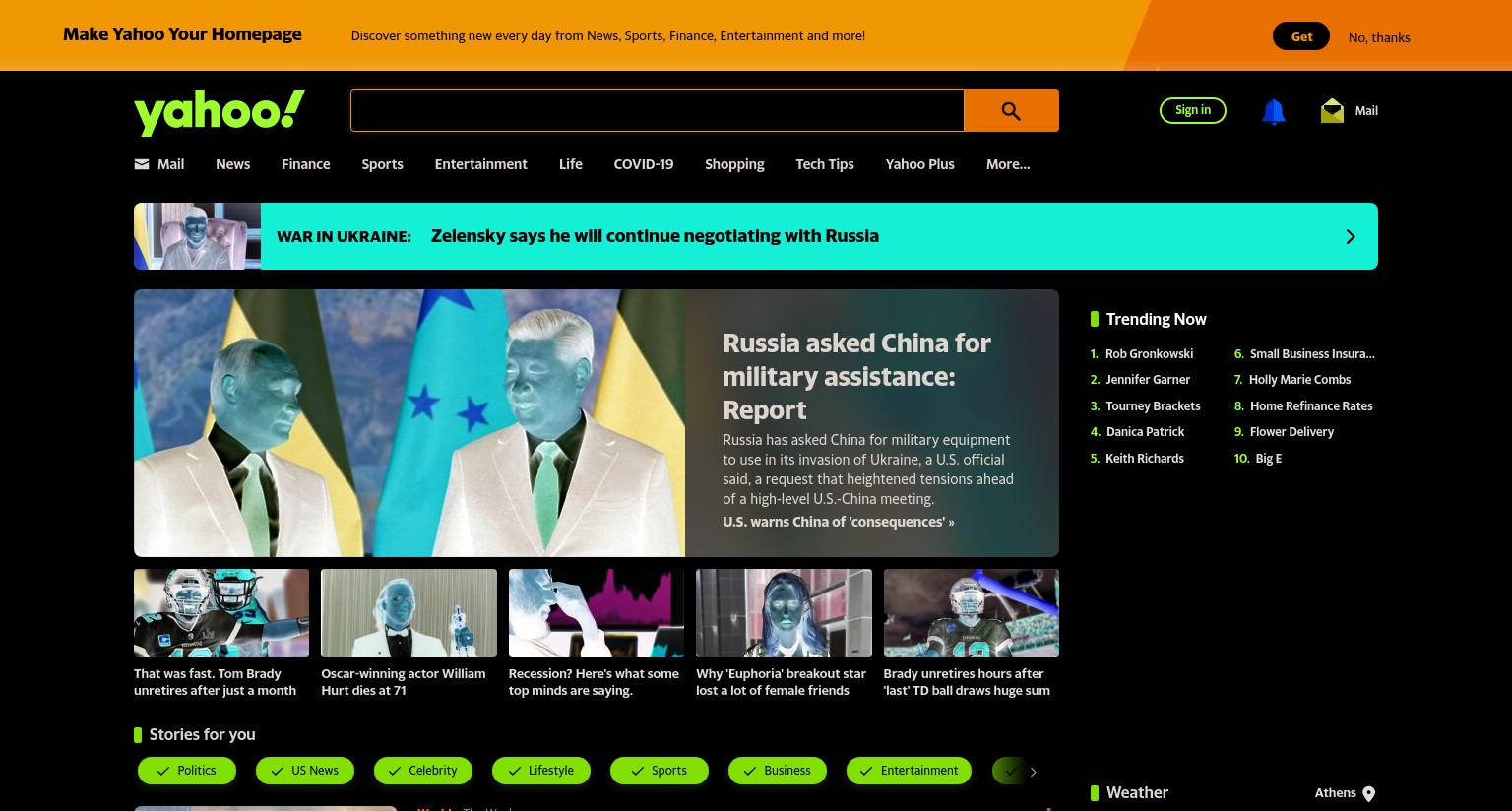This screenshot has height=811, width=1512.
Task: Open the Finance nav item
Action: [x=306, y=164]
